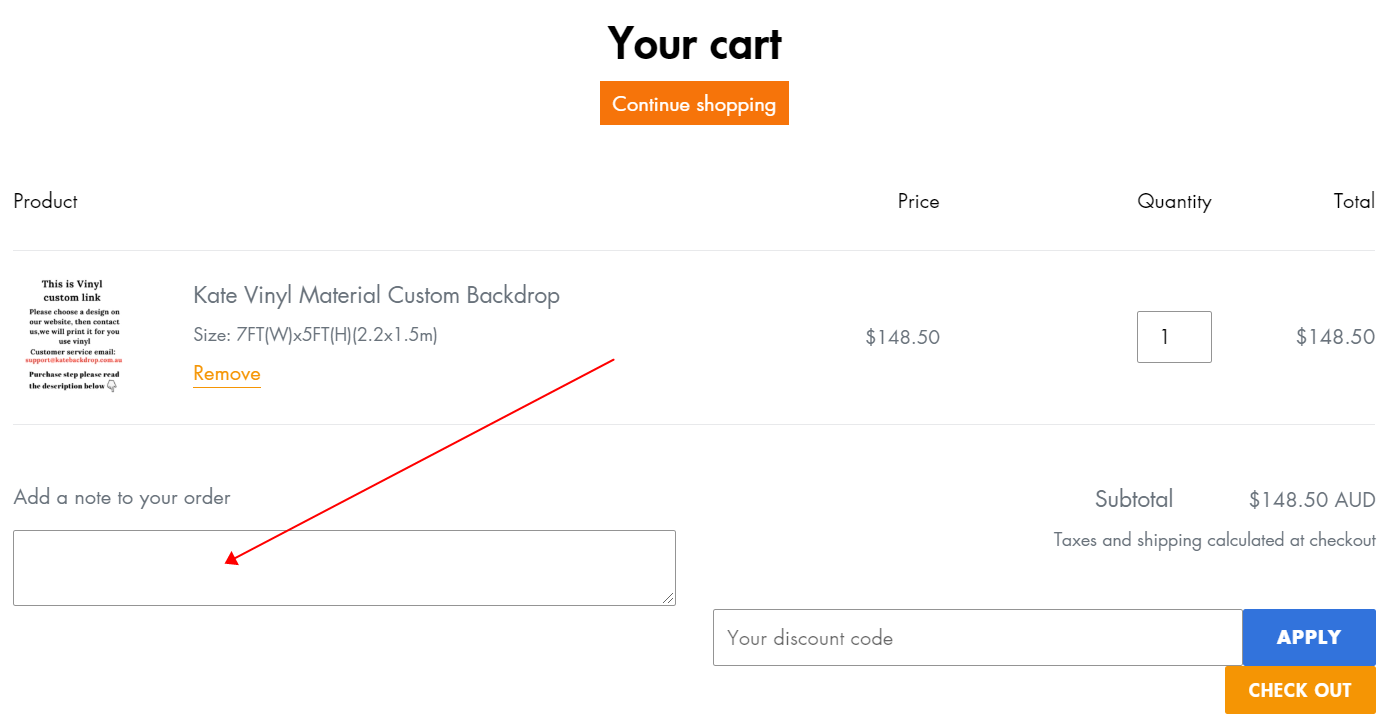Click the Your discount code field

point(977,637)
